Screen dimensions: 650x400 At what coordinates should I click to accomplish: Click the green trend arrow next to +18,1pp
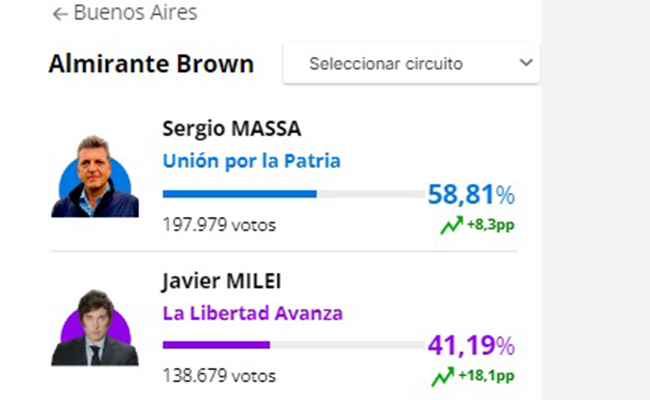point(443,376)
